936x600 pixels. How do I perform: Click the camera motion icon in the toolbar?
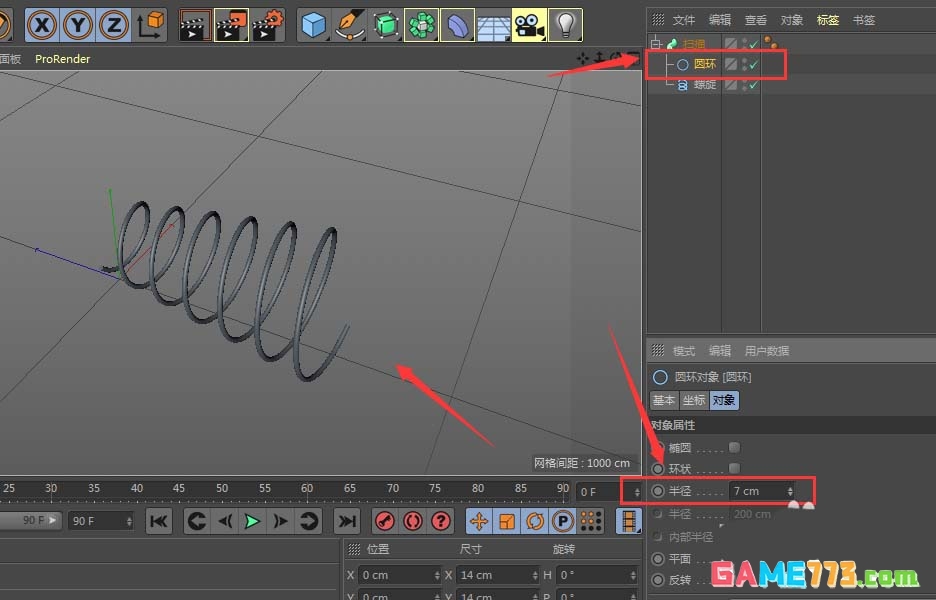coord(530,25)
